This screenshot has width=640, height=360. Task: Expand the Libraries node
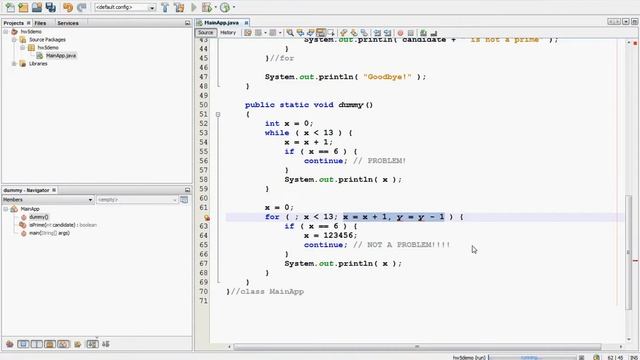(14, 64)
